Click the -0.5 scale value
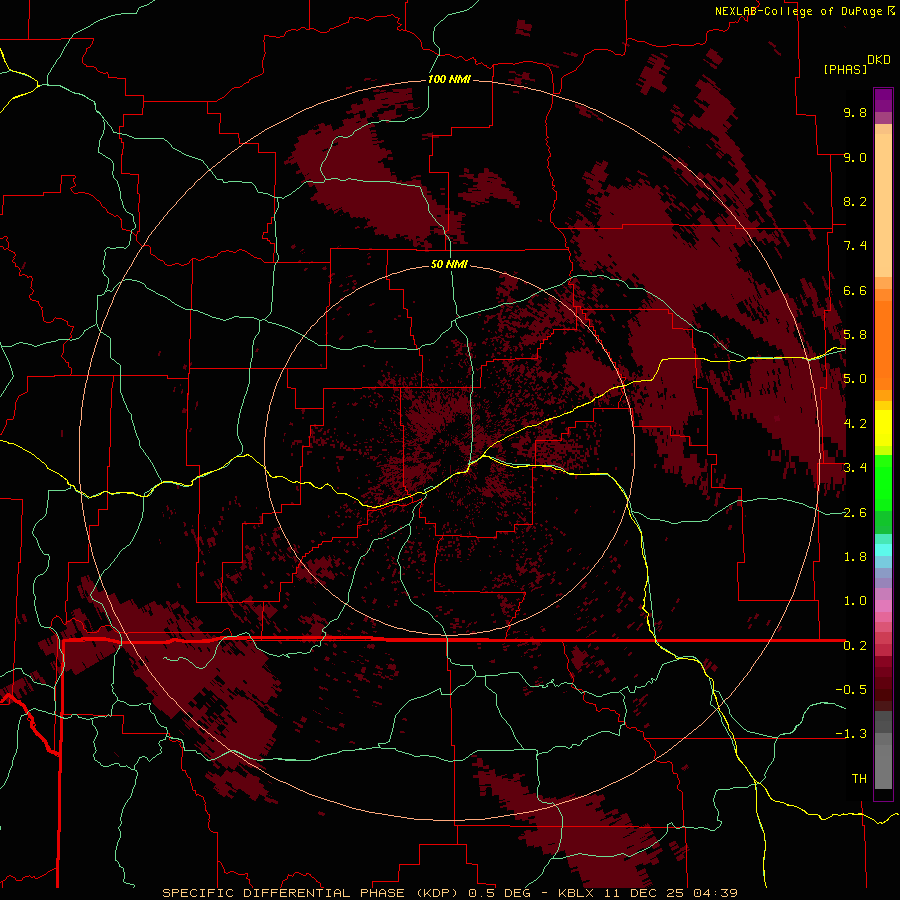Screen dimensions: 900x900 [851, 690]
